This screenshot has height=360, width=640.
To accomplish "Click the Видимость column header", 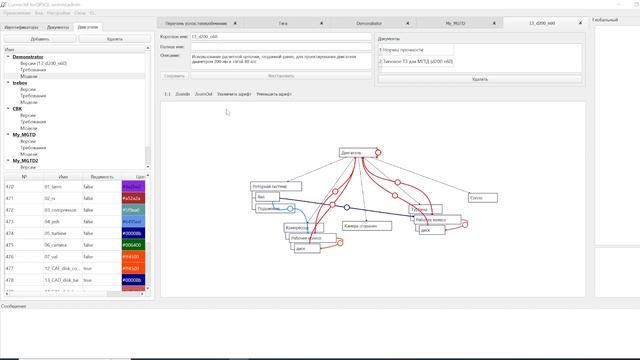I will tap(102, 177).
